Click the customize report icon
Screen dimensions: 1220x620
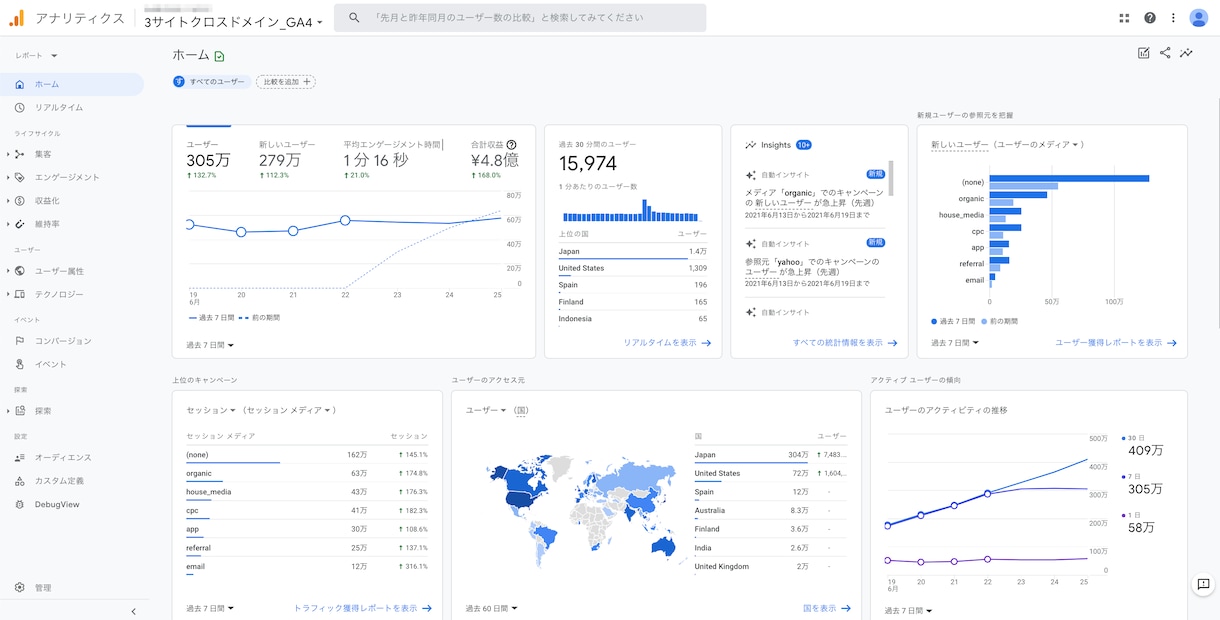(1144, 53)
